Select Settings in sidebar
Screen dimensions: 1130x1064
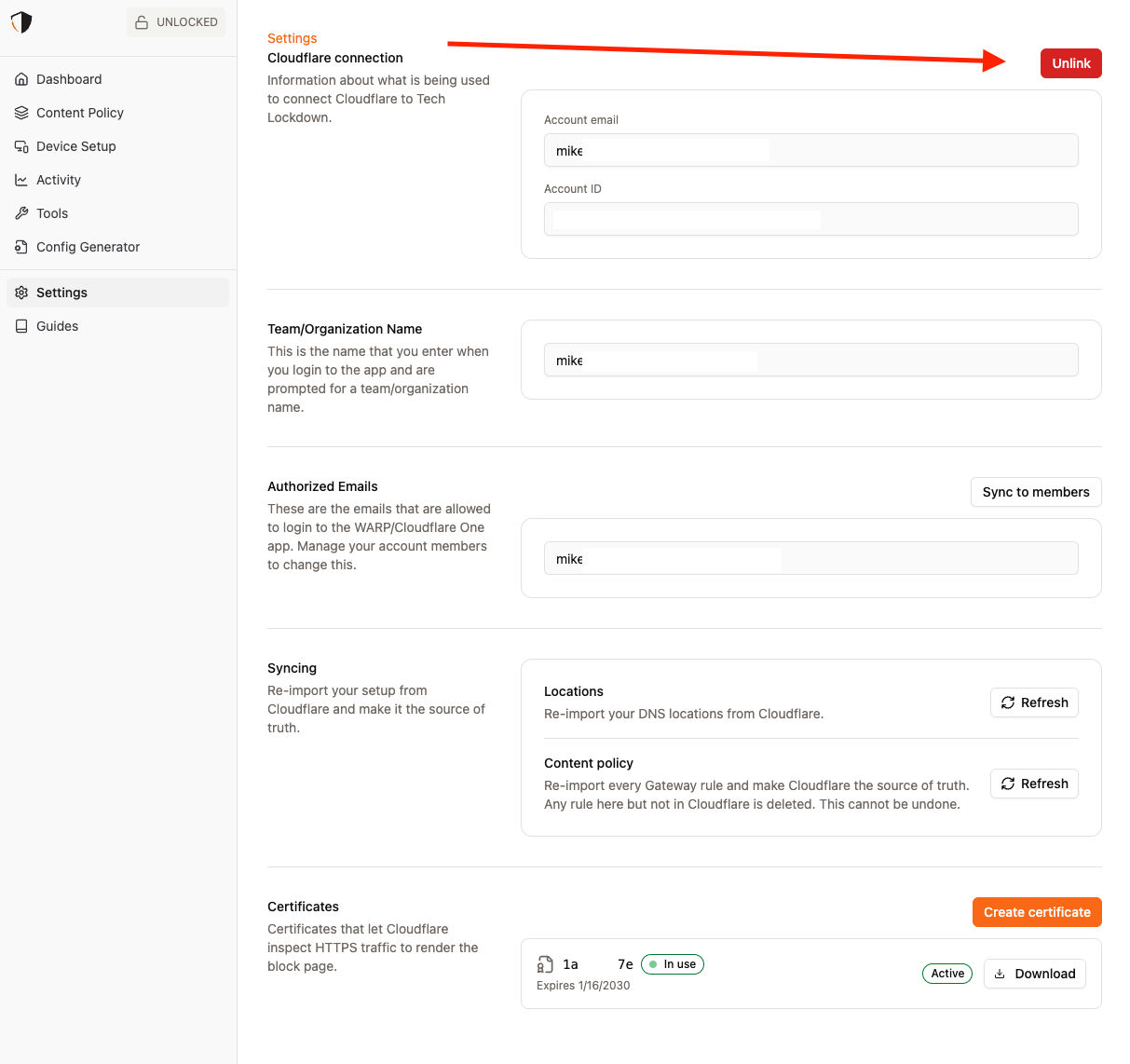(117, 293)
